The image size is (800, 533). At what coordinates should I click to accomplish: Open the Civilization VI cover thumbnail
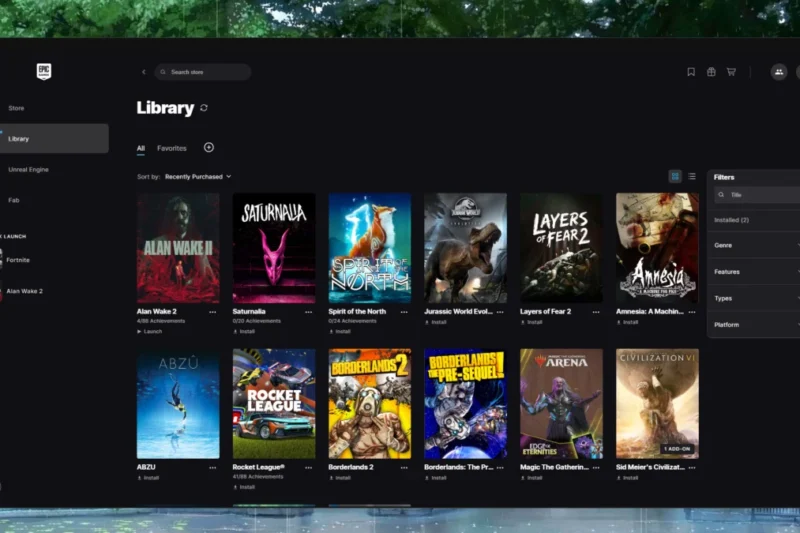(657, 404)
